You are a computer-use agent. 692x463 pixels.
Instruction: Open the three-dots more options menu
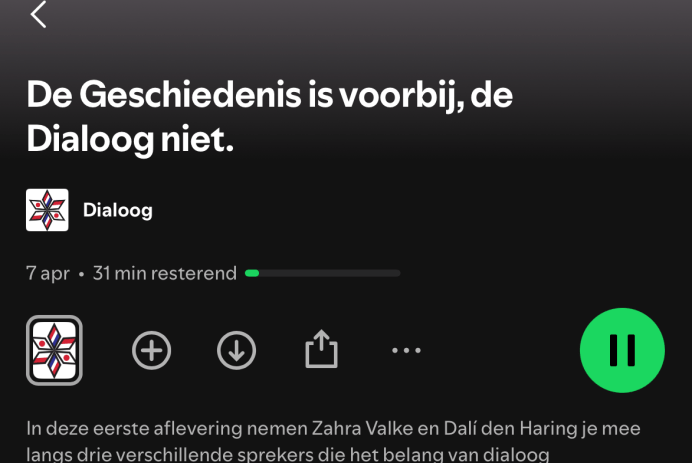pyautogui.click(x=406, y=350)
